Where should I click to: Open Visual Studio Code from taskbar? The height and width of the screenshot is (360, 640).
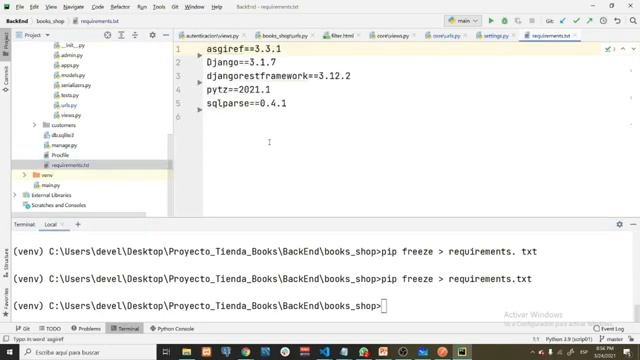tap(324, 351)
